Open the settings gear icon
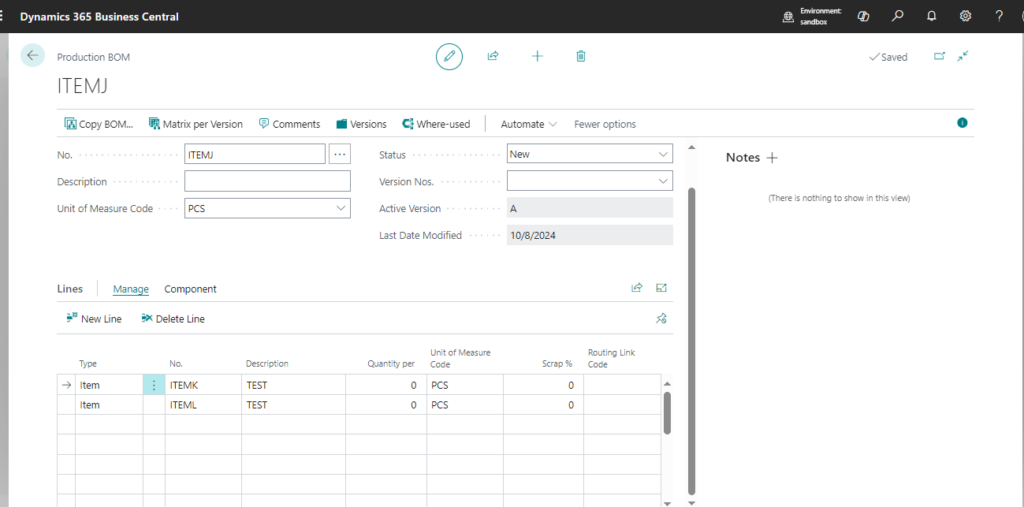1024x507 pixels. [965, 16]
